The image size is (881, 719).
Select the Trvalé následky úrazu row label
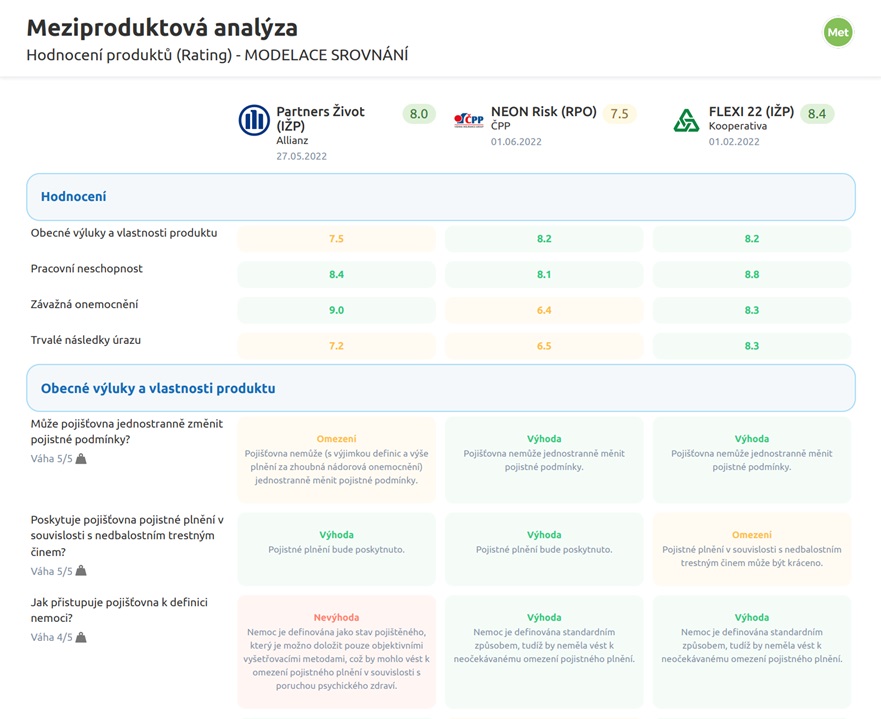(85, 340)
